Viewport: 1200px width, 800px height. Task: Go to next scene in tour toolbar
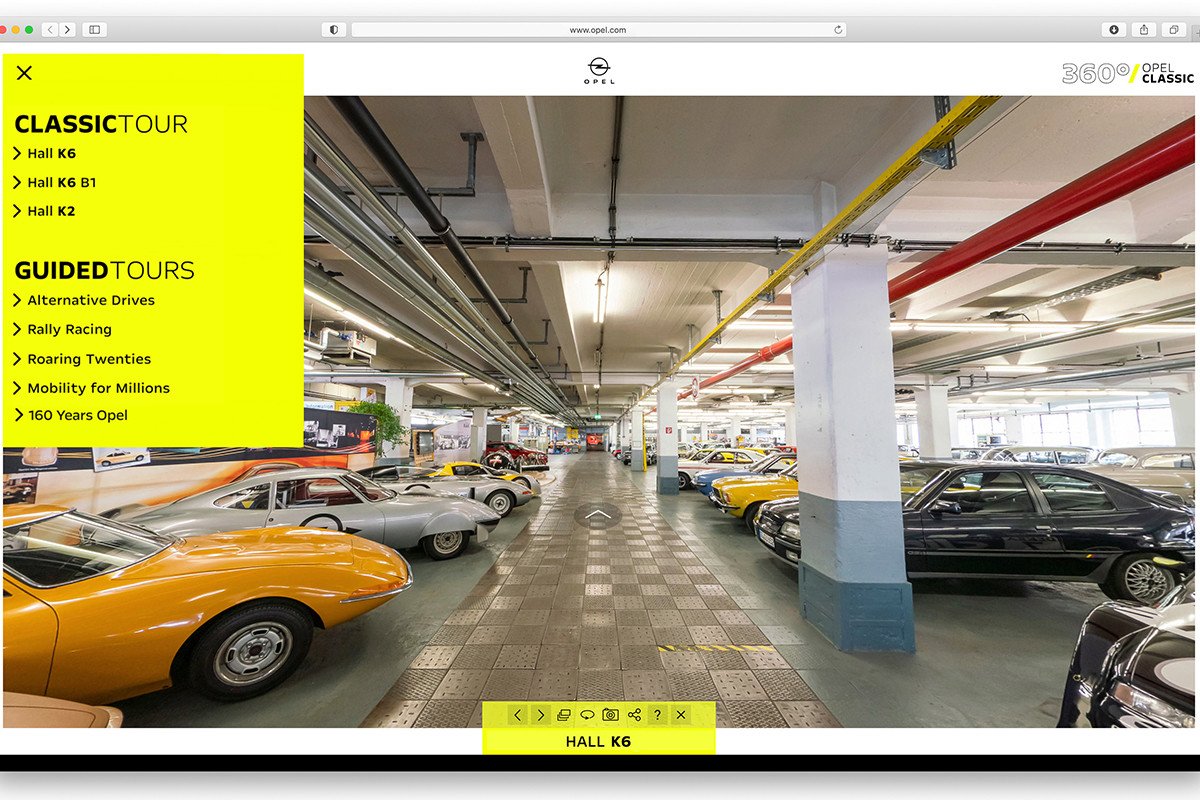coord(540,715)
